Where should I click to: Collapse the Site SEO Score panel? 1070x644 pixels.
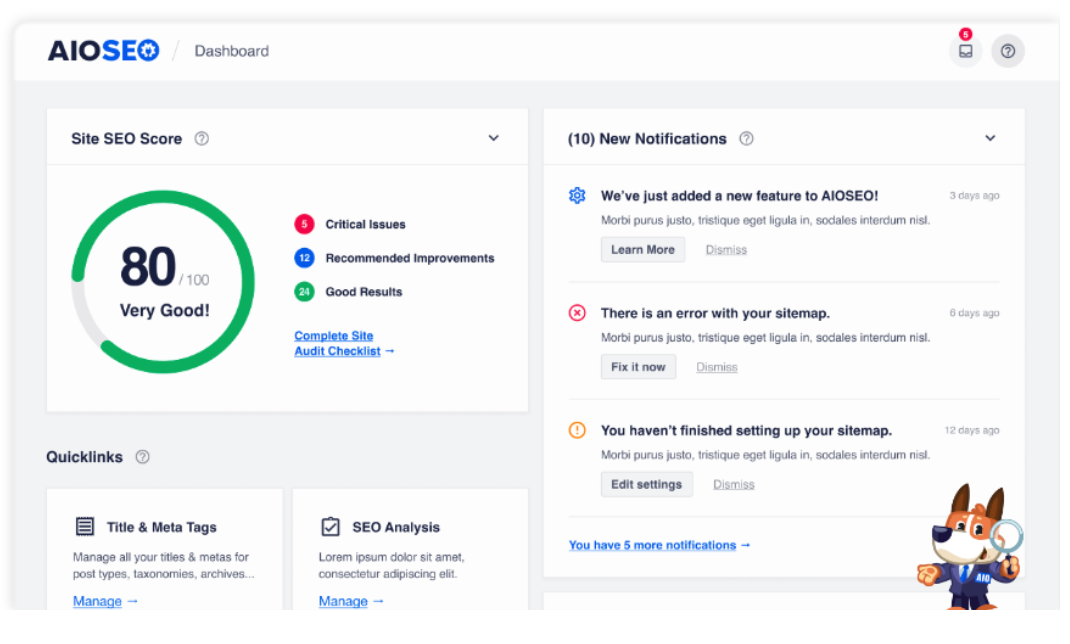[x=493, y=138]
